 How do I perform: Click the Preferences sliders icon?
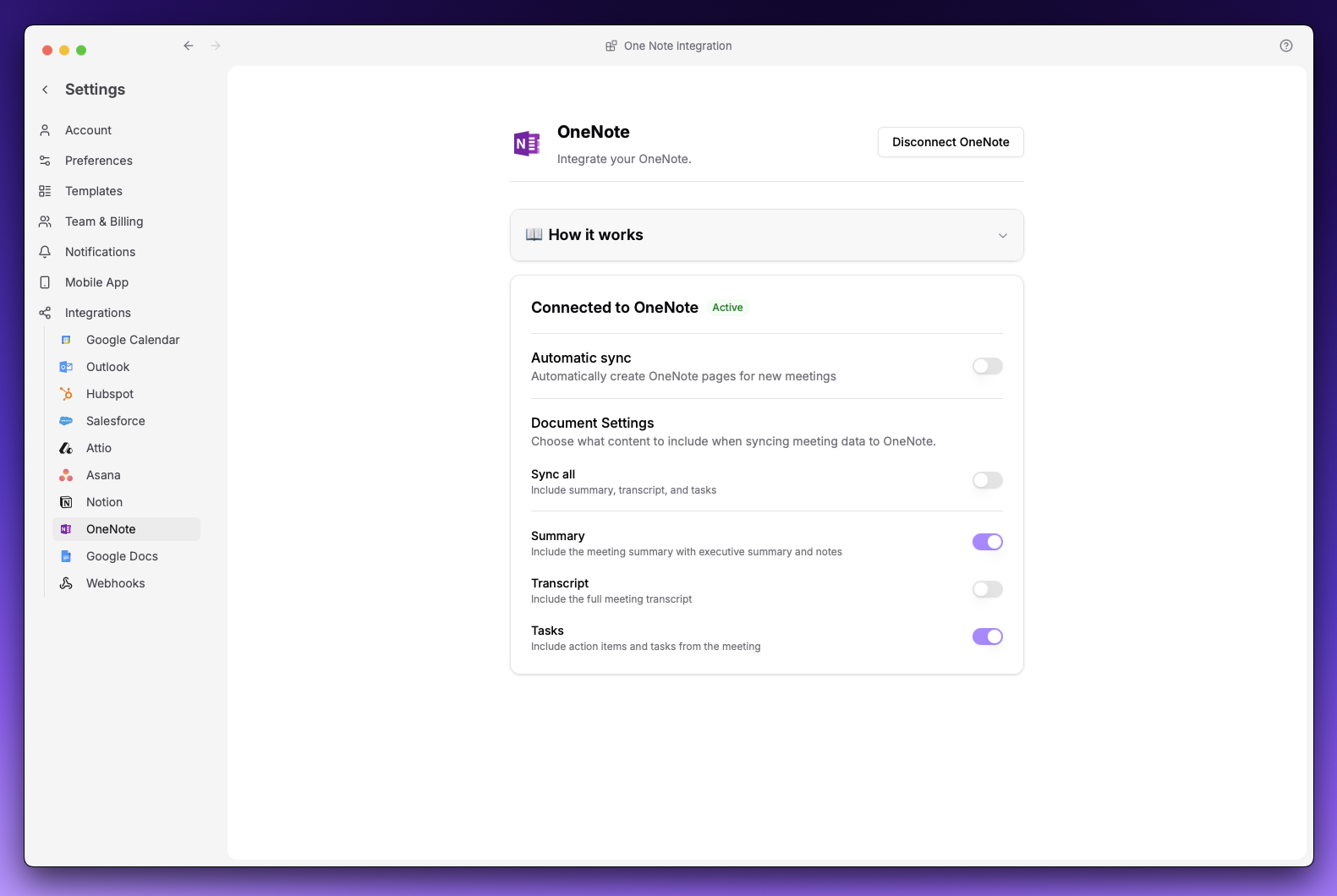[x=45, y=161]
